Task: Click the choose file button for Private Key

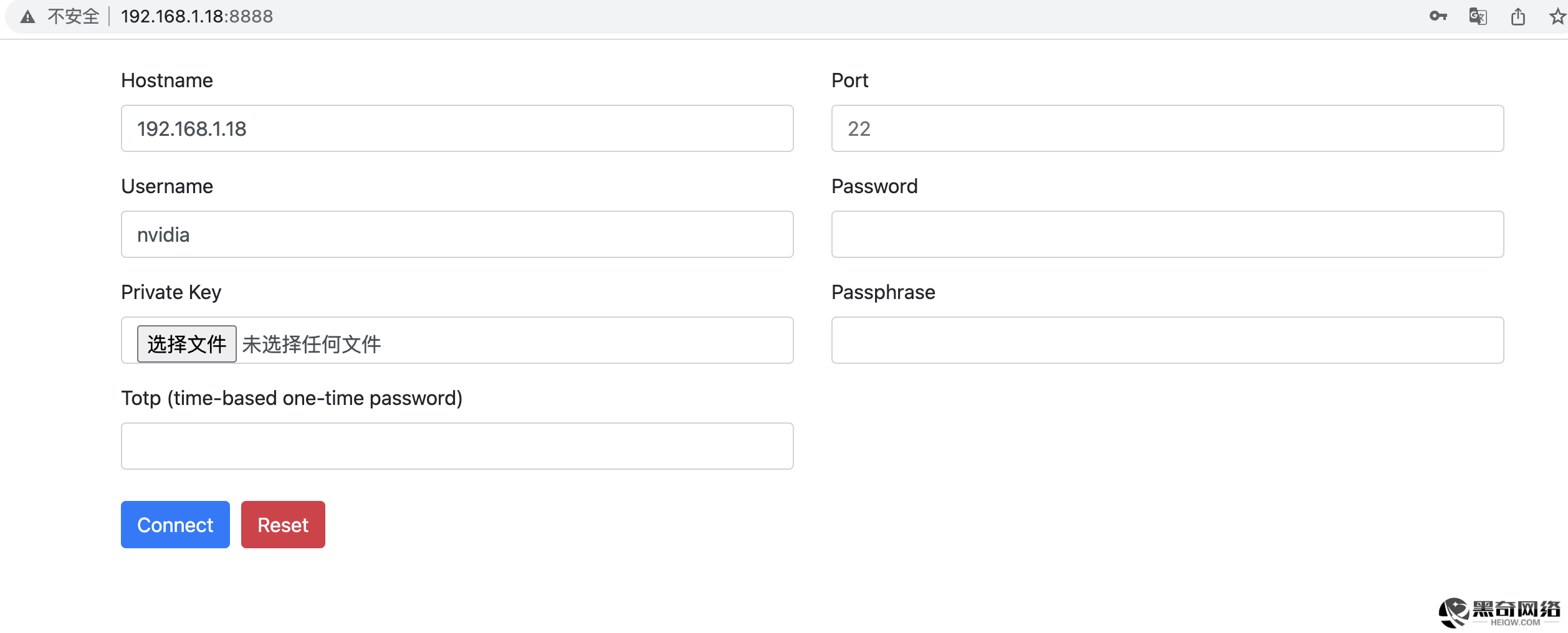Action: pos(186,343)
